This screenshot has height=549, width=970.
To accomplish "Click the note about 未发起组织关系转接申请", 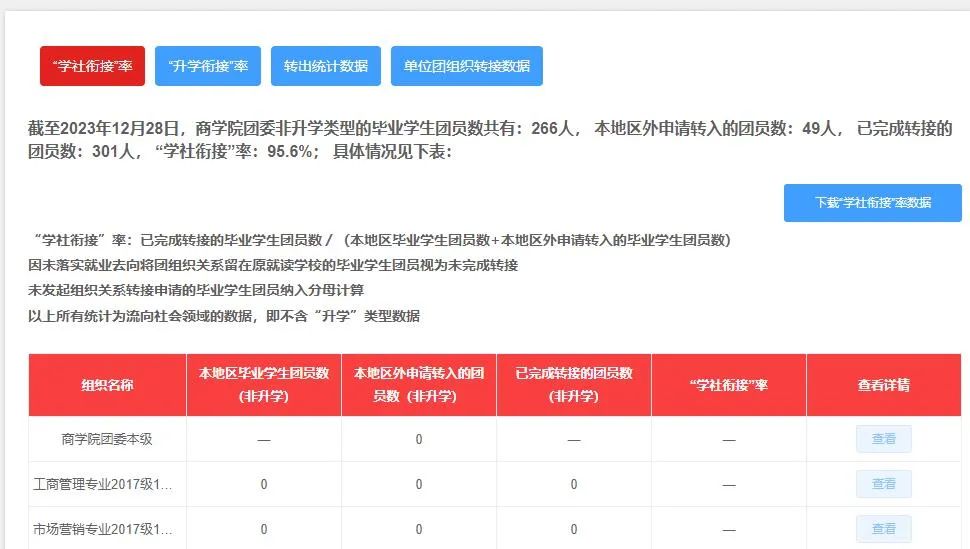I will (x=197, y=290).
